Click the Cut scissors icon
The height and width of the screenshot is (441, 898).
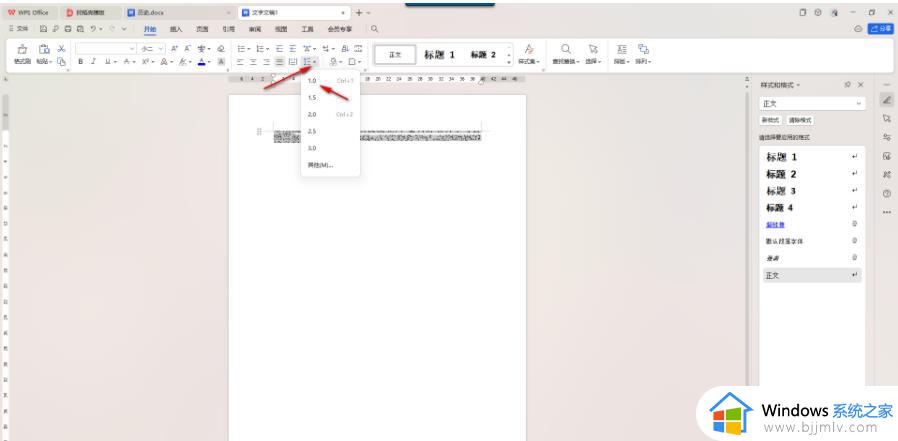pos(61,49)
